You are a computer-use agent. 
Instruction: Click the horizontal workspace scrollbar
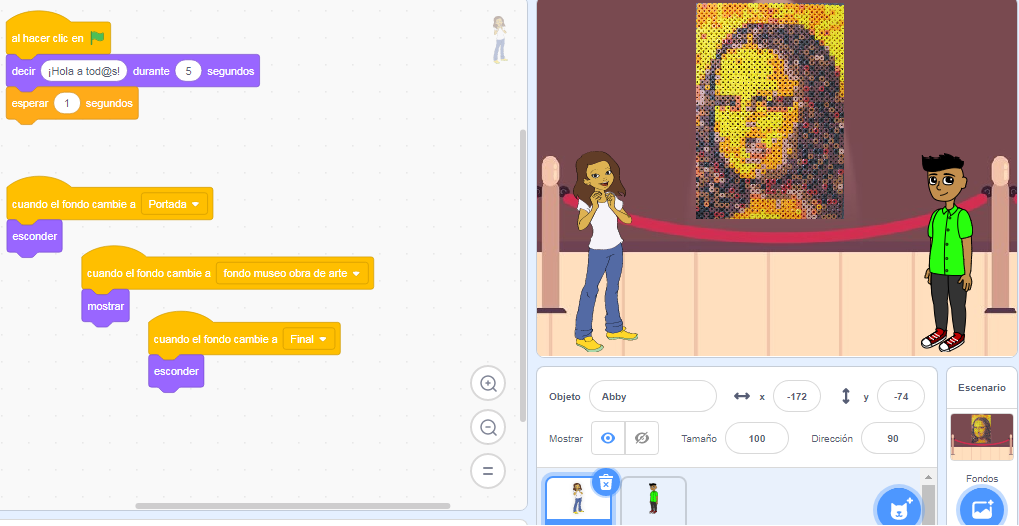[292, 506]
